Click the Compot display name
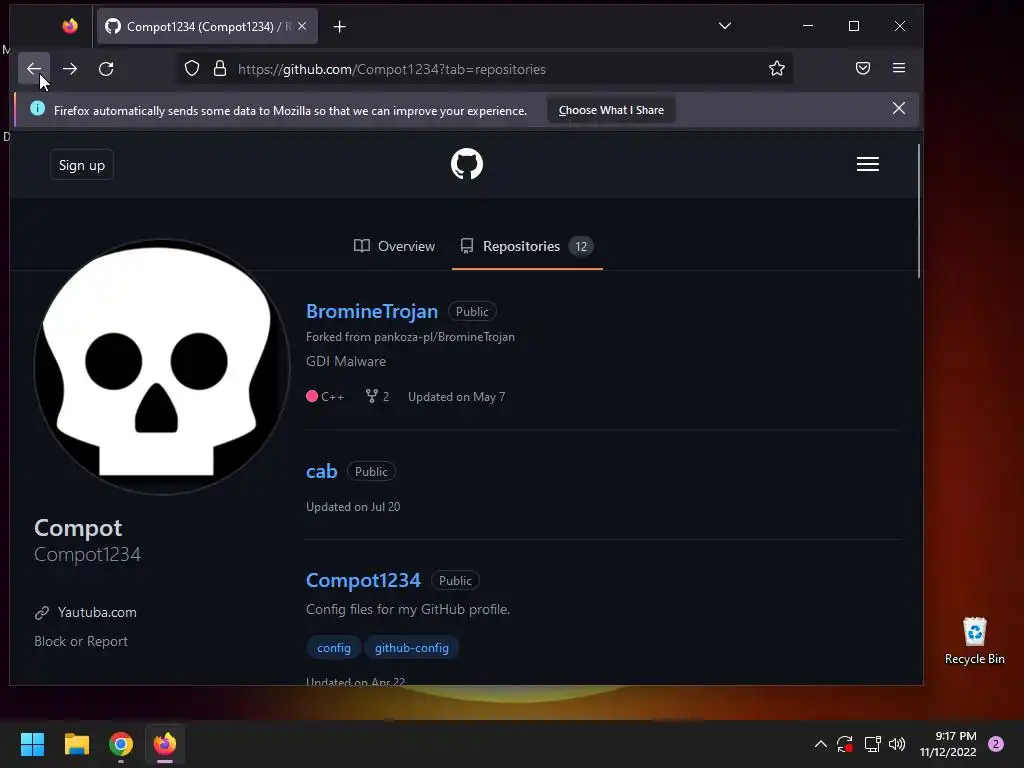The width and height of the screenshot is (1024, 768). tap(78, 528)
